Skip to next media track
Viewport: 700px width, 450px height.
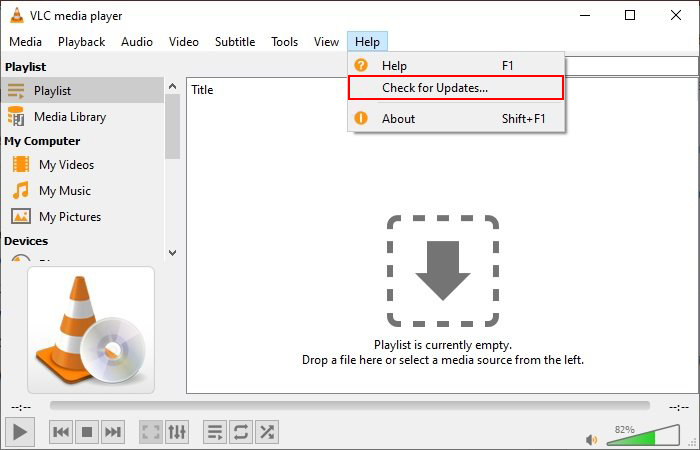[112, 432]
